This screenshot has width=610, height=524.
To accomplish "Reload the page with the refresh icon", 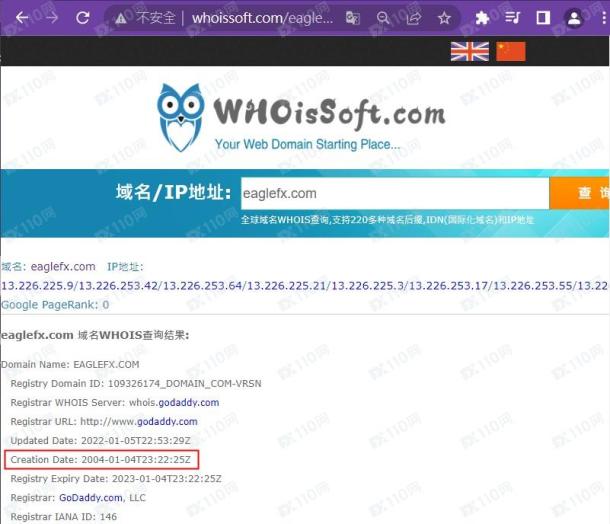I will click(x=83, y=18).
